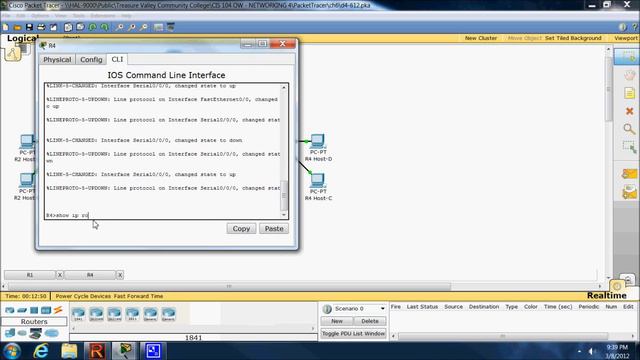Pick the red X Delete tool

coord(629,111)
